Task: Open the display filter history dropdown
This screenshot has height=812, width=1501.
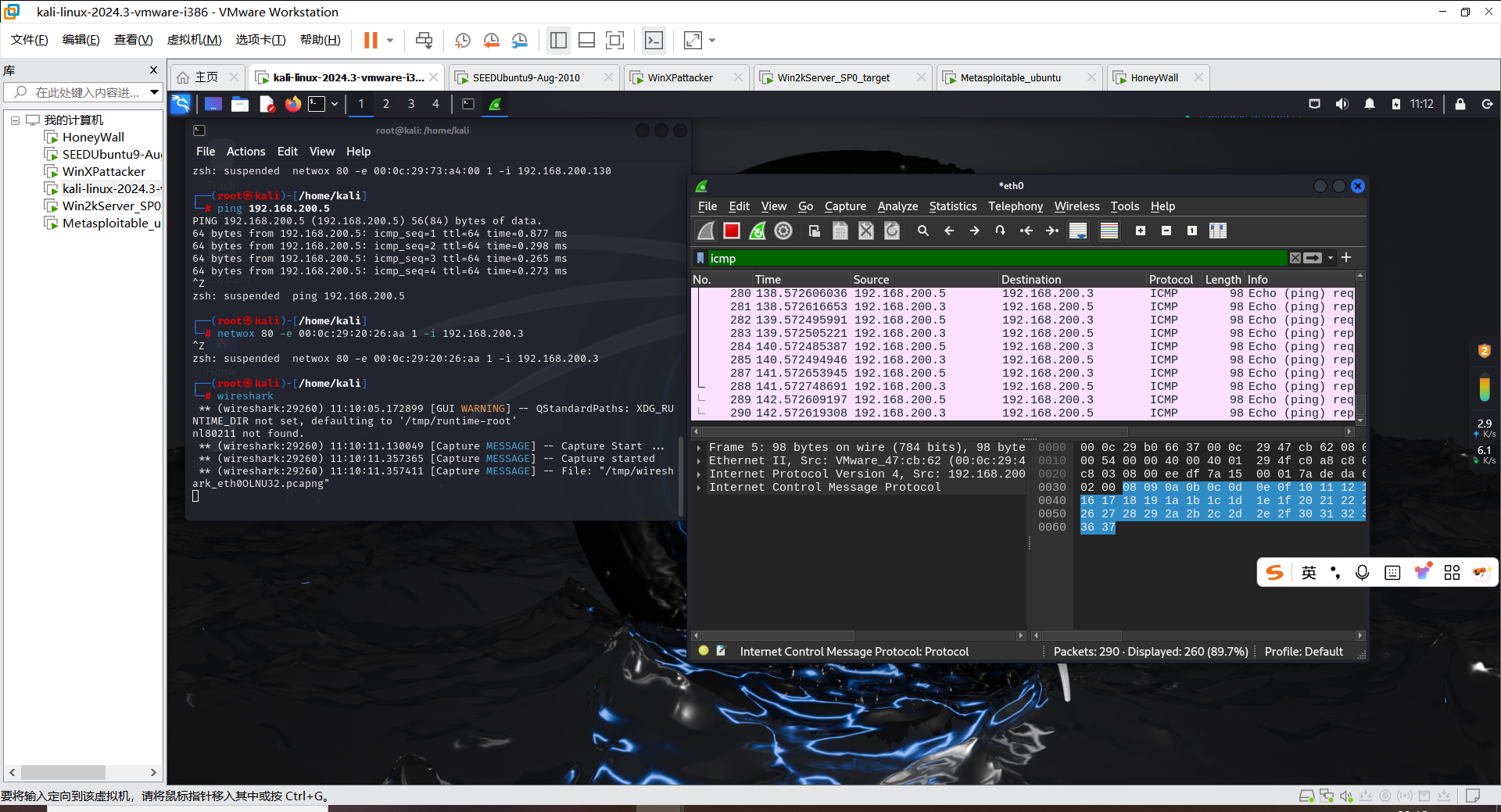Action: click(1331, 258)
